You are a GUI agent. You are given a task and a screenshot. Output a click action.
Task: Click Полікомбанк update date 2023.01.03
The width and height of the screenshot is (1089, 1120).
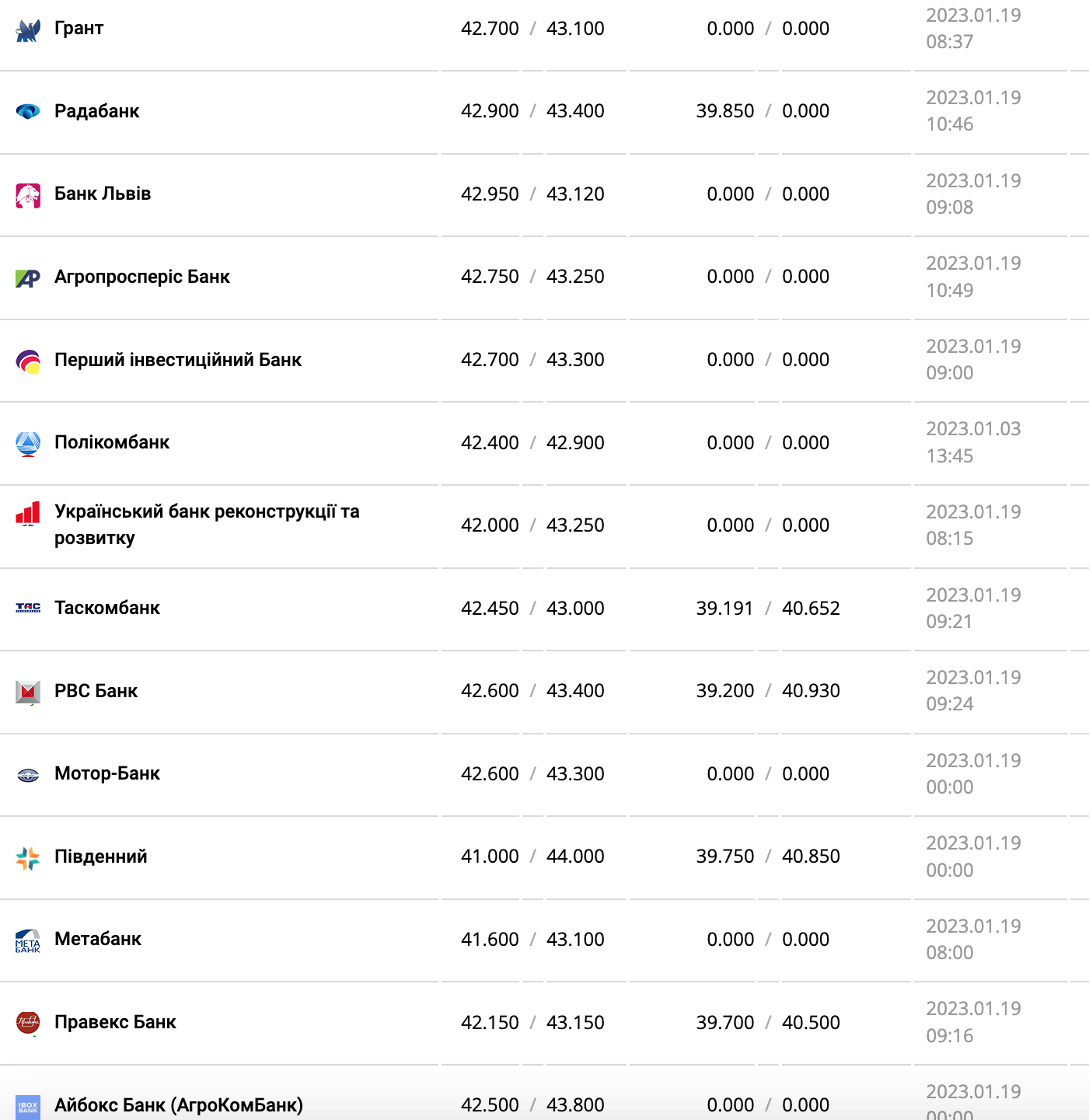click(x=973, y=429)
